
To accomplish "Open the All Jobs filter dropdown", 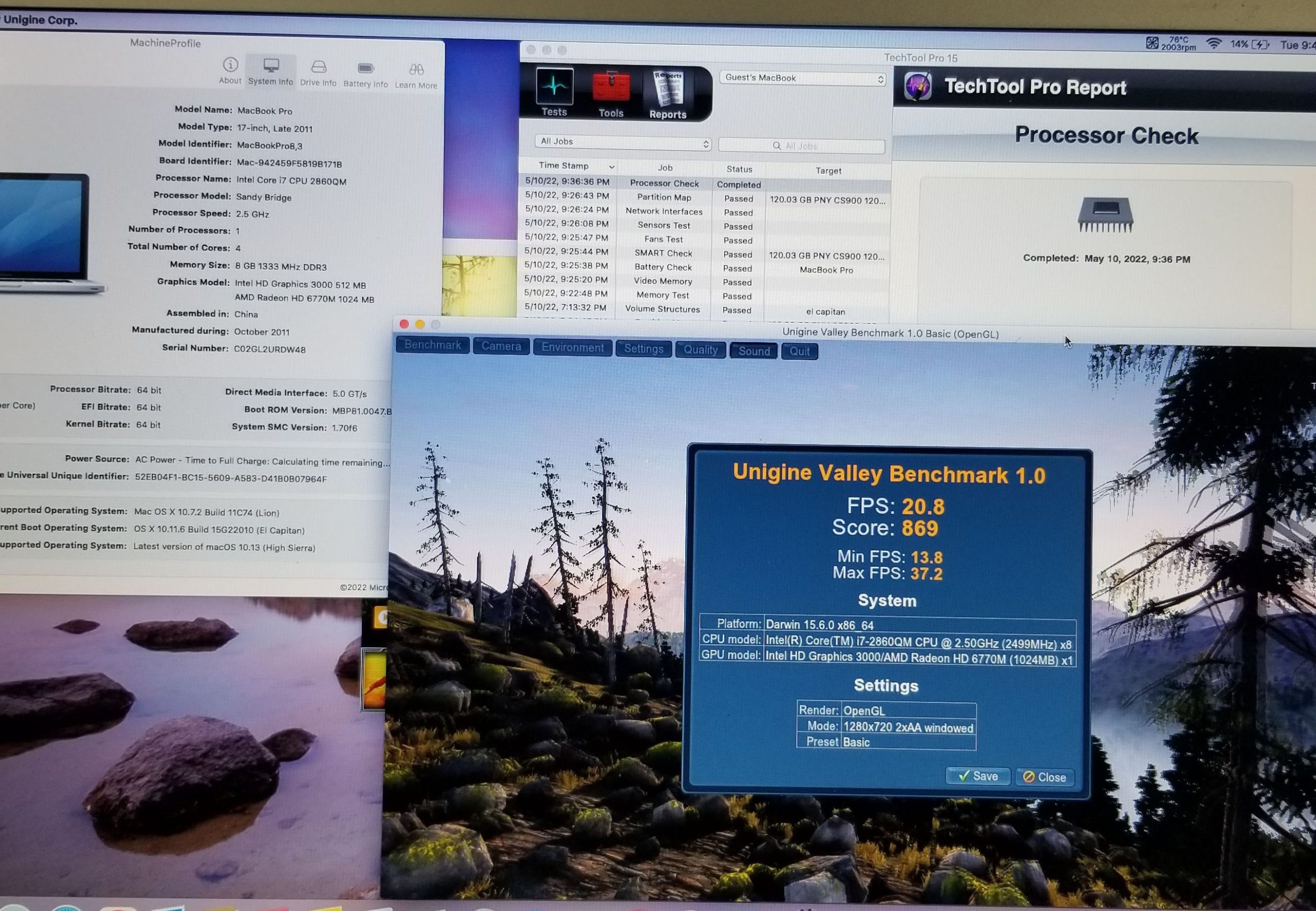I will (623, 142).
